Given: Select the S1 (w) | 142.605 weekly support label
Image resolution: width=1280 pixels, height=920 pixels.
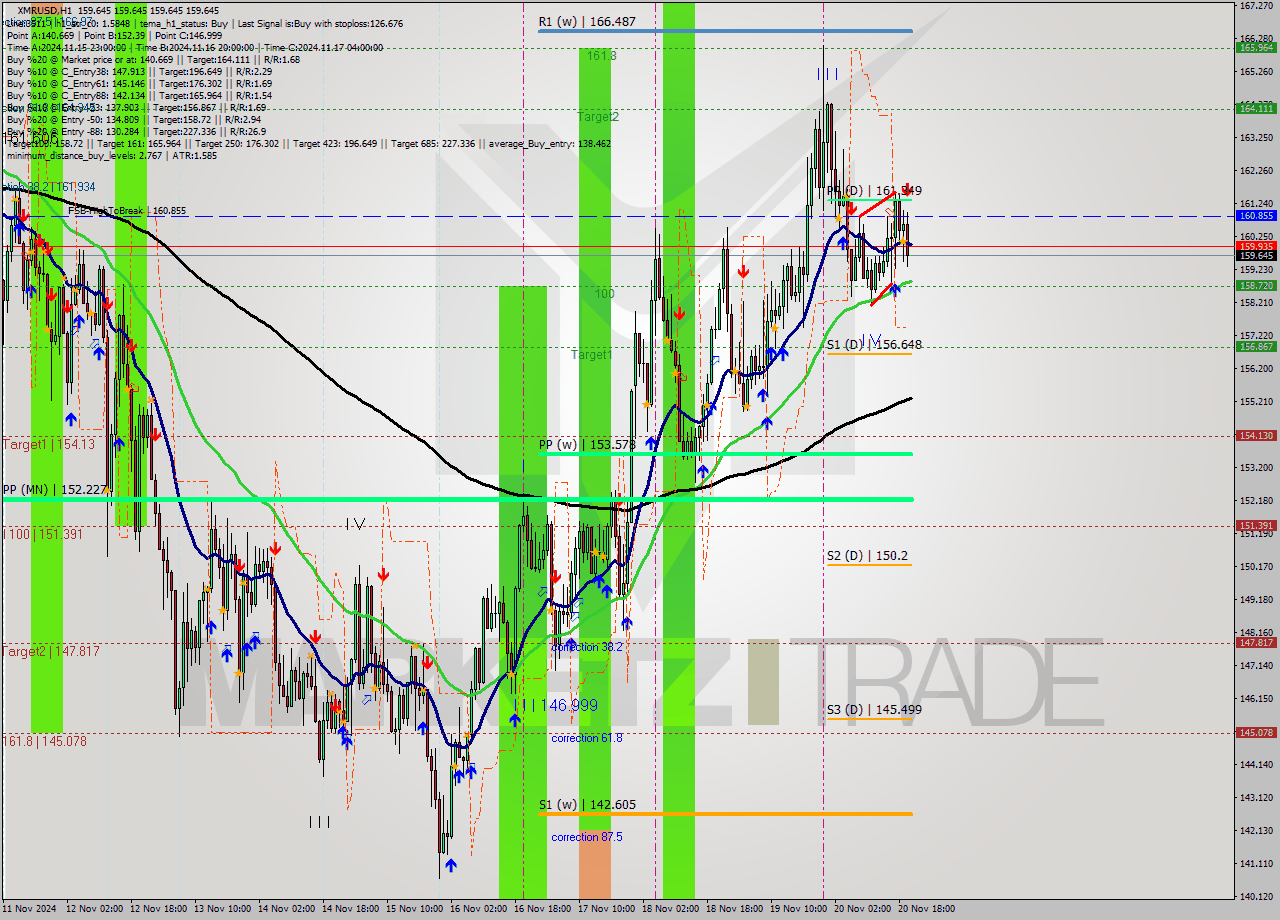Looking at the screenshot, I should tap(588, 804).
